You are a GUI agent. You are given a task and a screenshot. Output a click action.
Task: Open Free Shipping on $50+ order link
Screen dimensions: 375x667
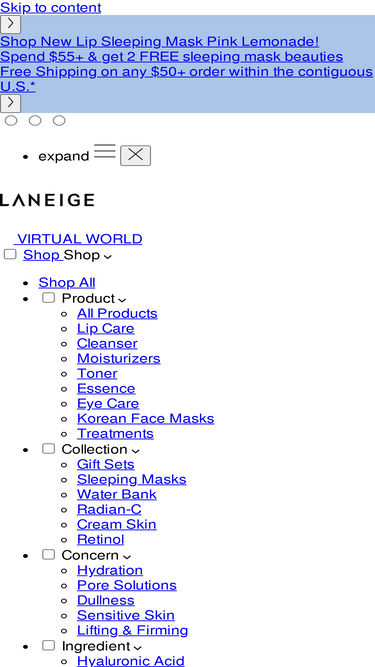[187, 79]
